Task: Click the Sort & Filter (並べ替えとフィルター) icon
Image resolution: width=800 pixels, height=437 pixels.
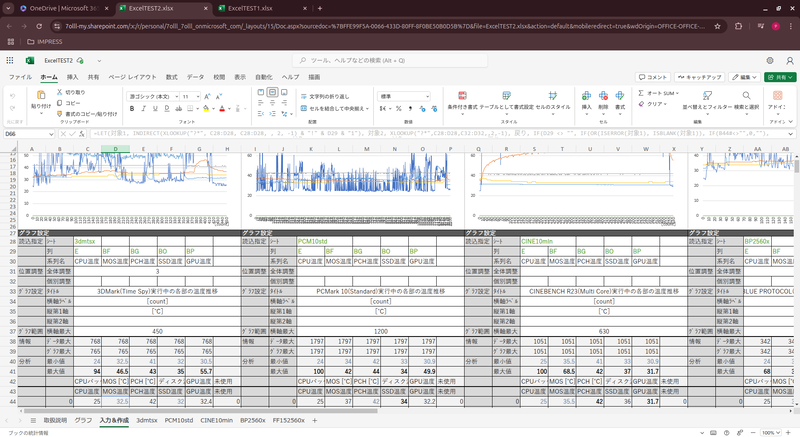Action: (707, 95)
